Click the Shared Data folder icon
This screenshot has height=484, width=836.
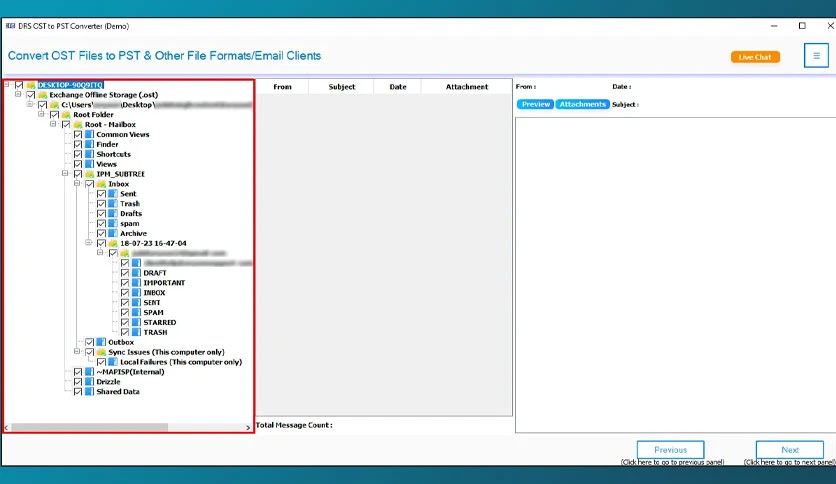[x=90, y=391]
